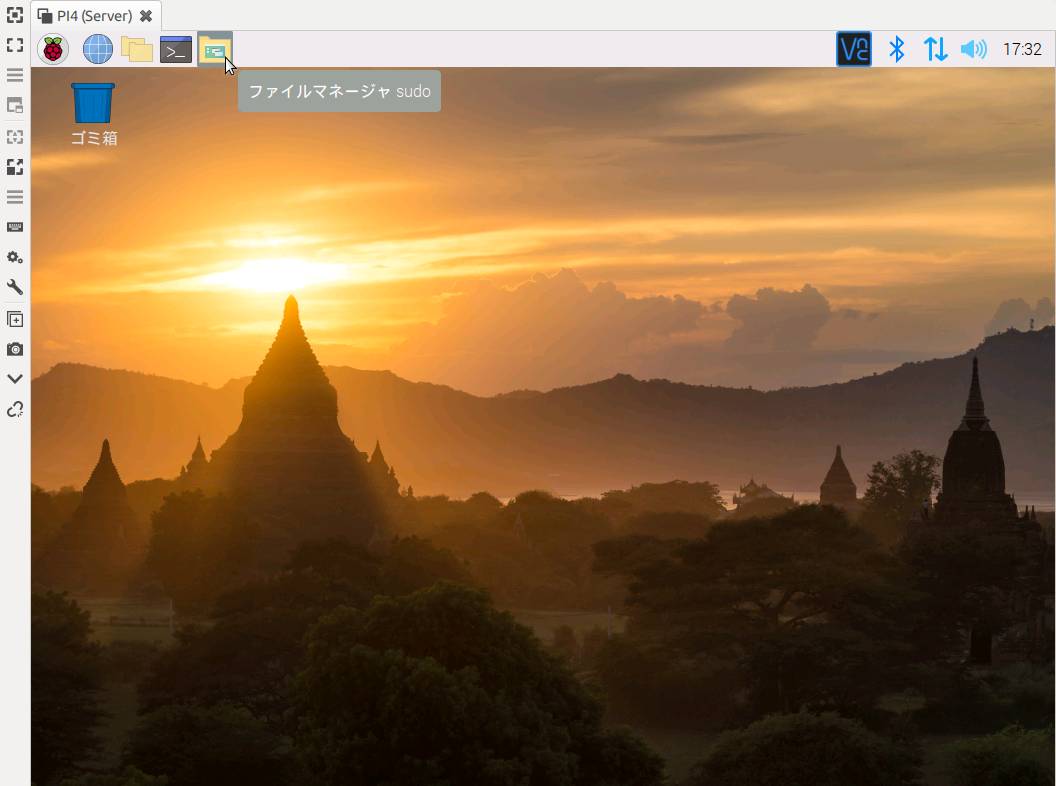
Task: Duplicate the current session
Action: click(15, 319)
